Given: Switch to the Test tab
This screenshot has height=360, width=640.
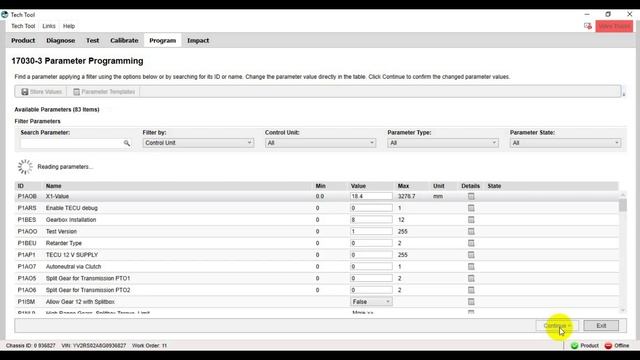Looking at the screenshot, I should point(92,40).
